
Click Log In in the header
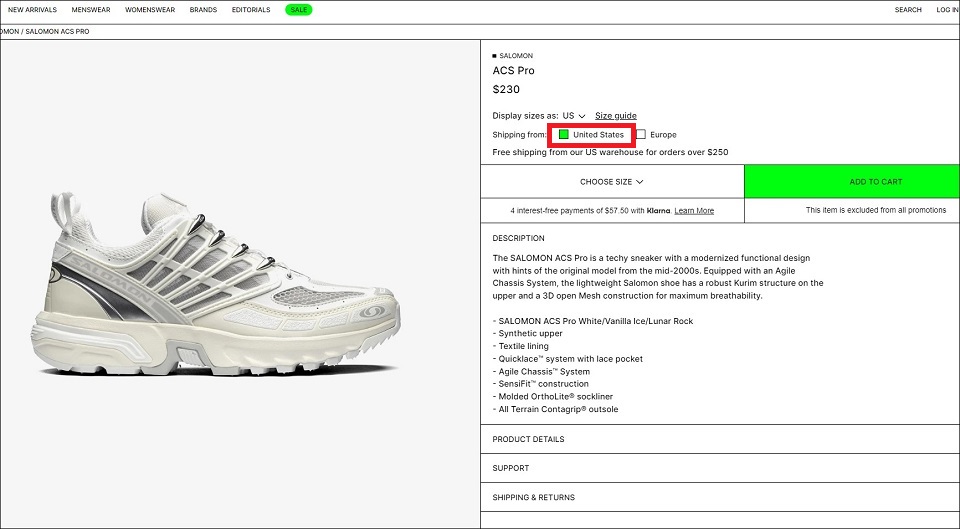pos(947,10)
